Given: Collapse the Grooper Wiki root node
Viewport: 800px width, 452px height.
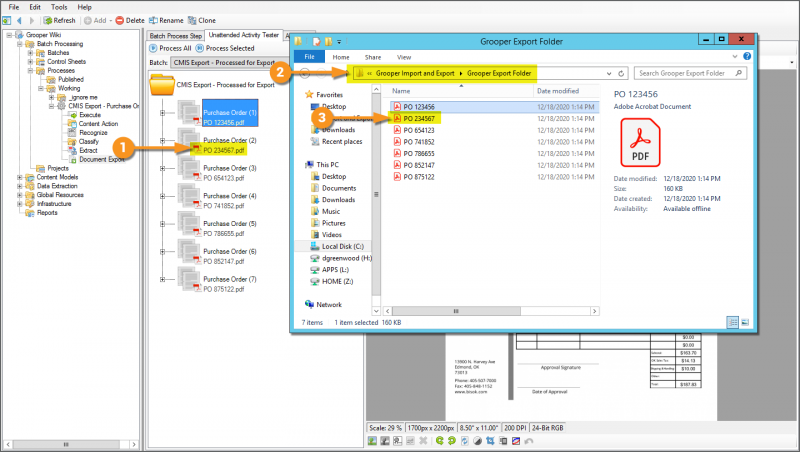Looking at the screenshot, I should (x=9, y=35).
